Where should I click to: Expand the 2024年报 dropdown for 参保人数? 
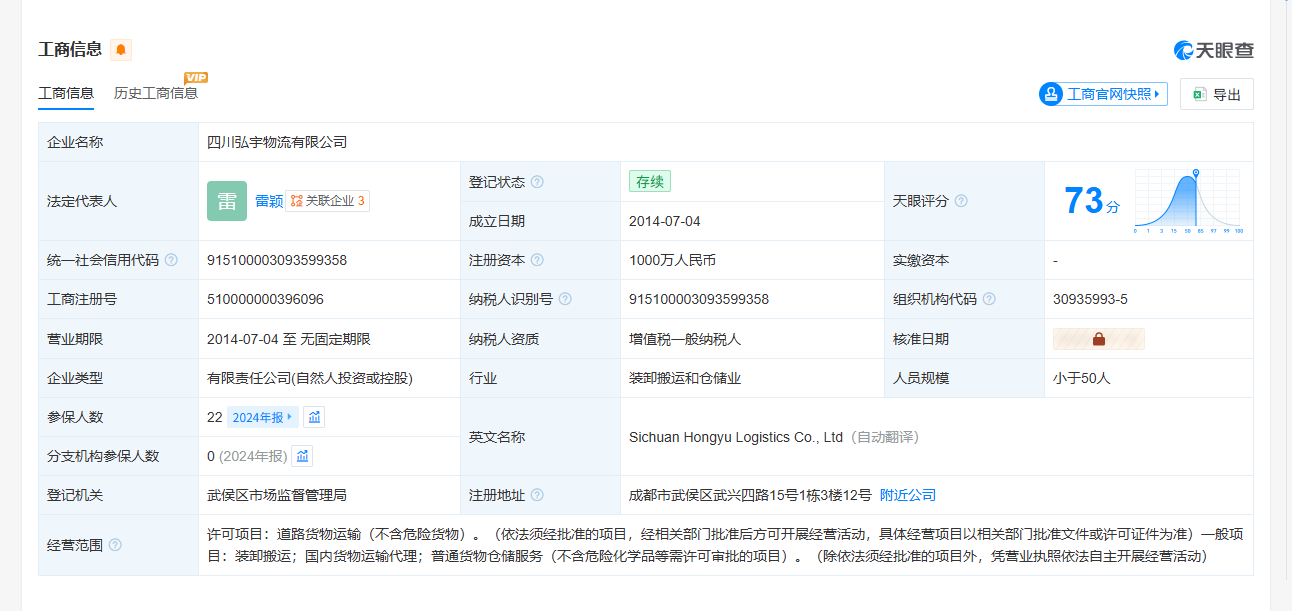[262, 417]
